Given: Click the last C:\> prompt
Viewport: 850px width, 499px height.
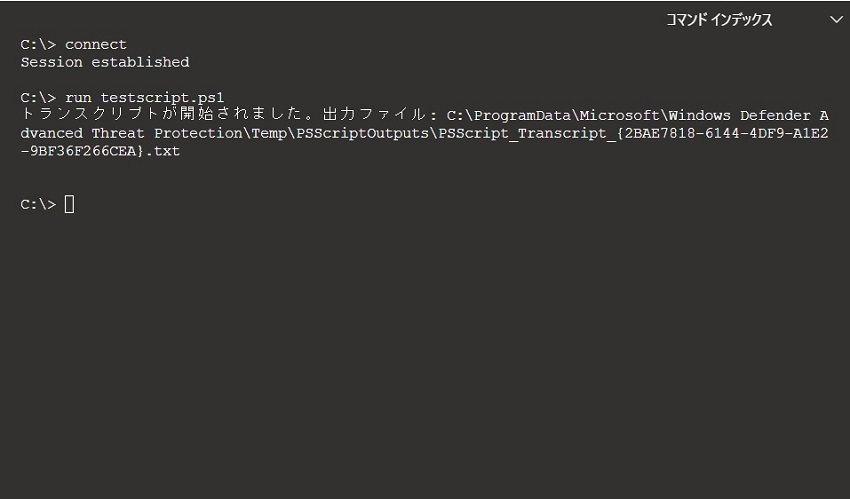Looking at the screenshot, I should point(38,204).
